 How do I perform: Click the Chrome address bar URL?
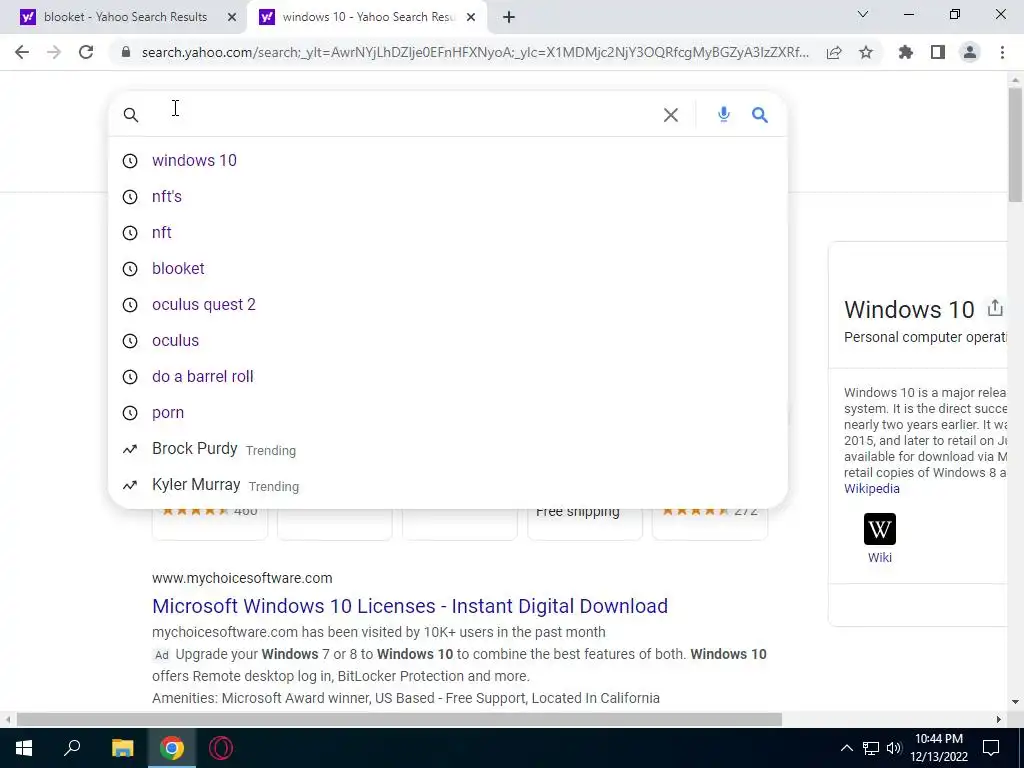[x=475, y=52]
